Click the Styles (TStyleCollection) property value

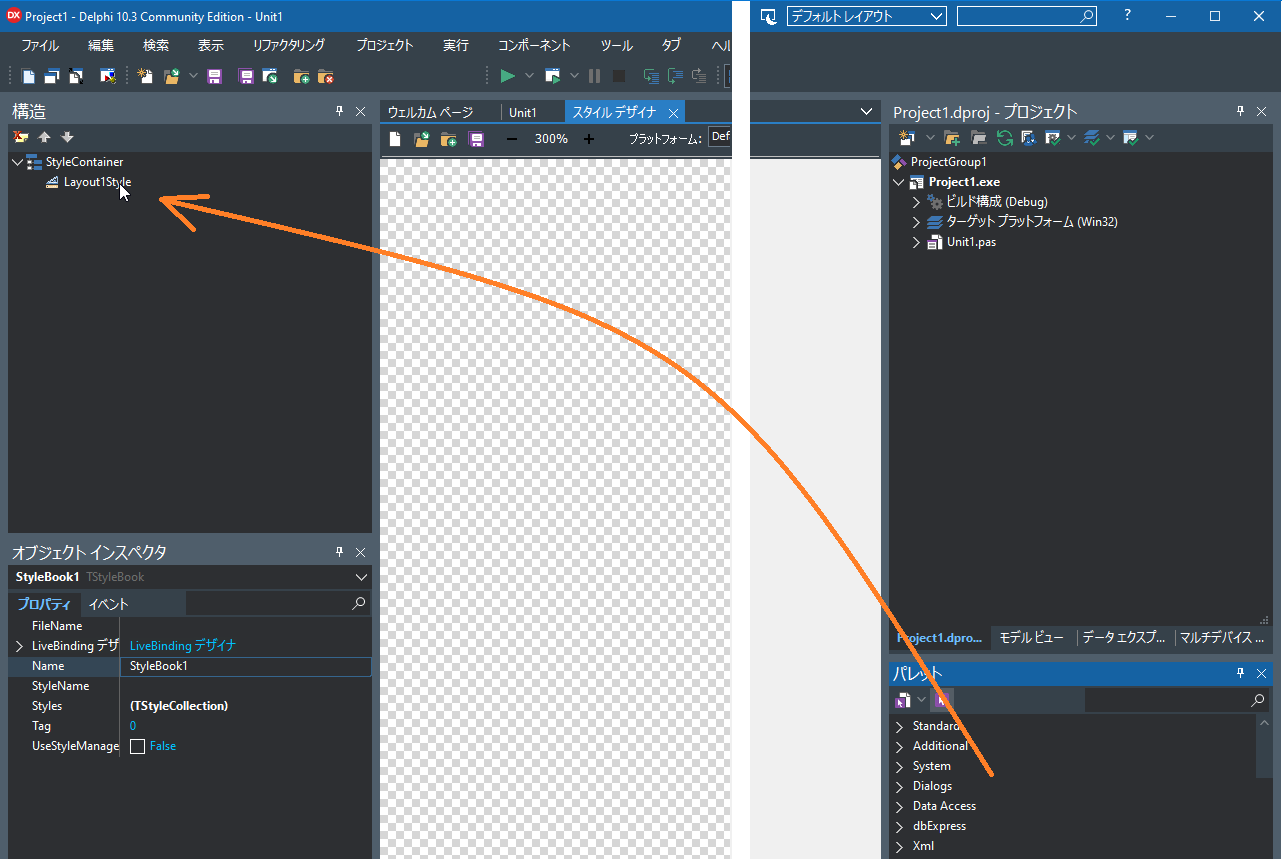[179, 706]
